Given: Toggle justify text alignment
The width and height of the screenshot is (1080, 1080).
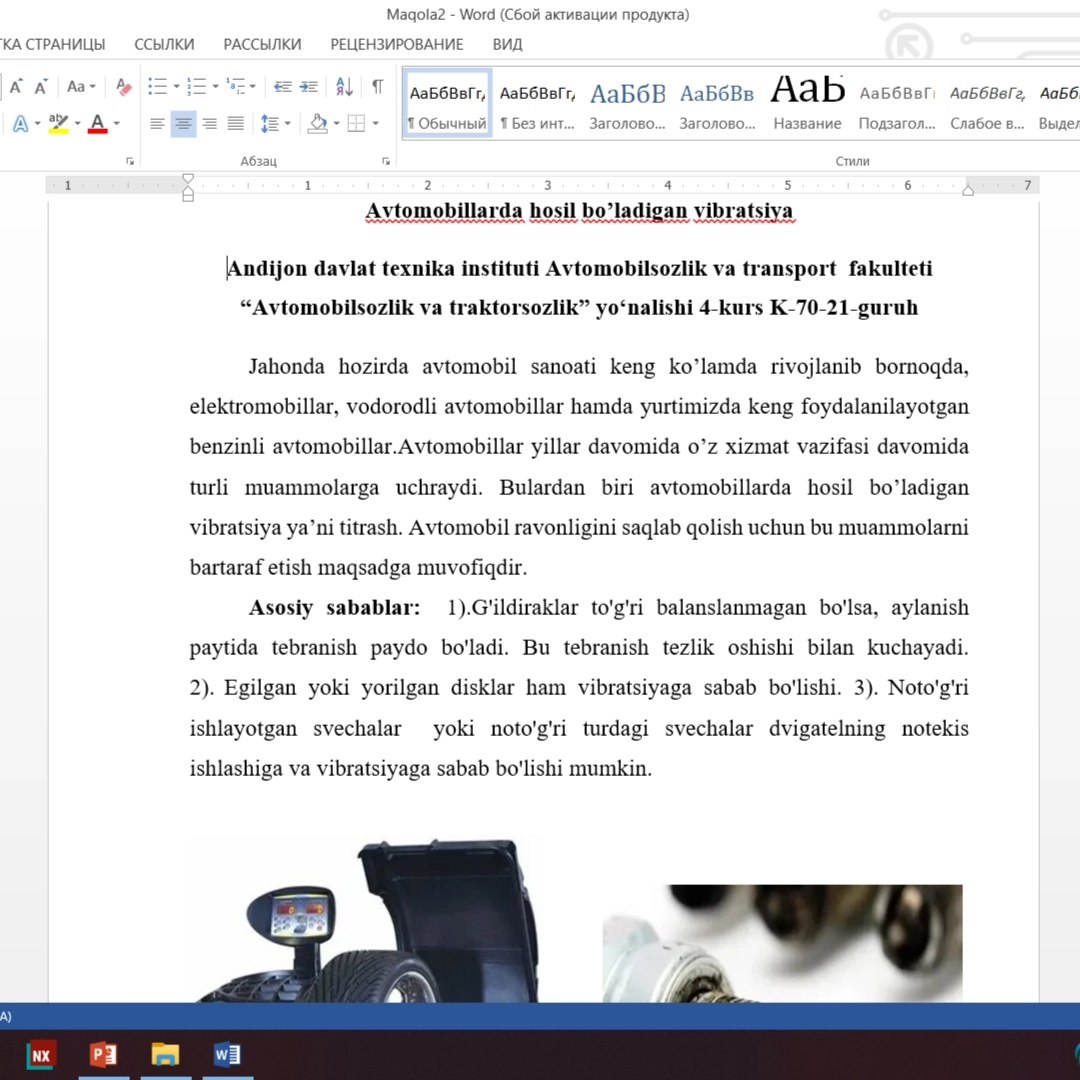Looking at the screenshot, I should tap(235, 124).
